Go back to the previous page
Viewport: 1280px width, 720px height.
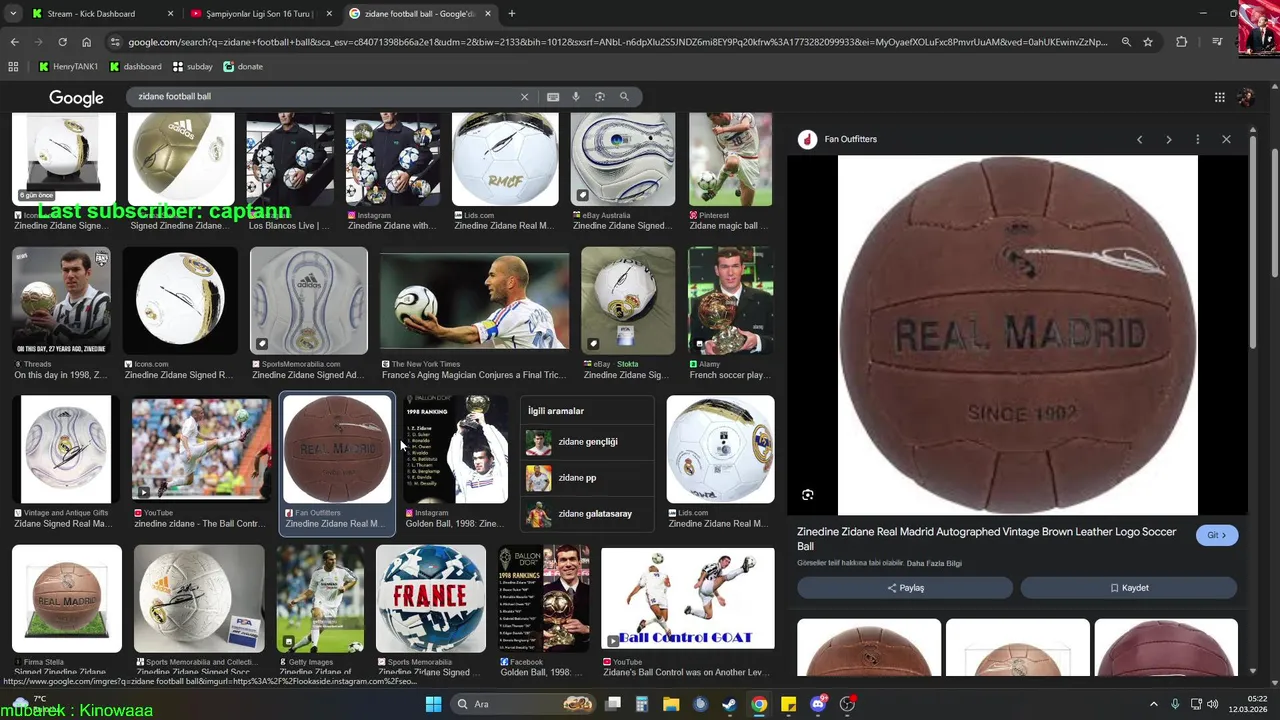14,42
